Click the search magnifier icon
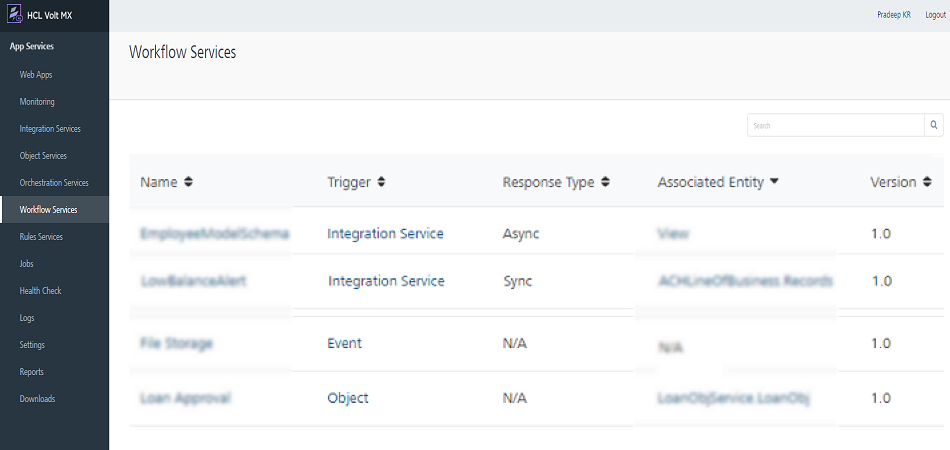The image size is (950, 450). tap(934, 125)
